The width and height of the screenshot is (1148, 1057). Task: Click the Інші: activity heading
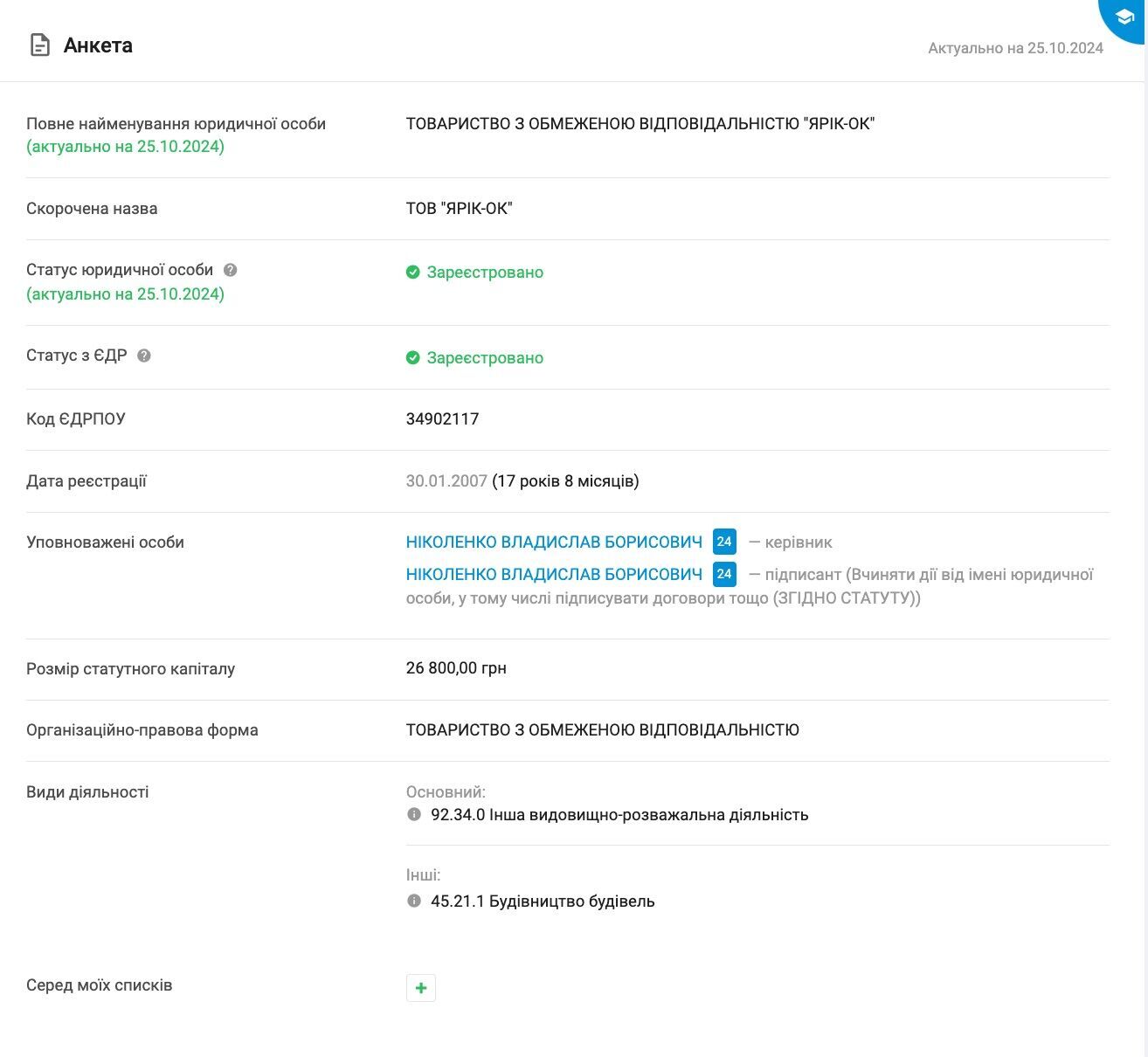424,875
